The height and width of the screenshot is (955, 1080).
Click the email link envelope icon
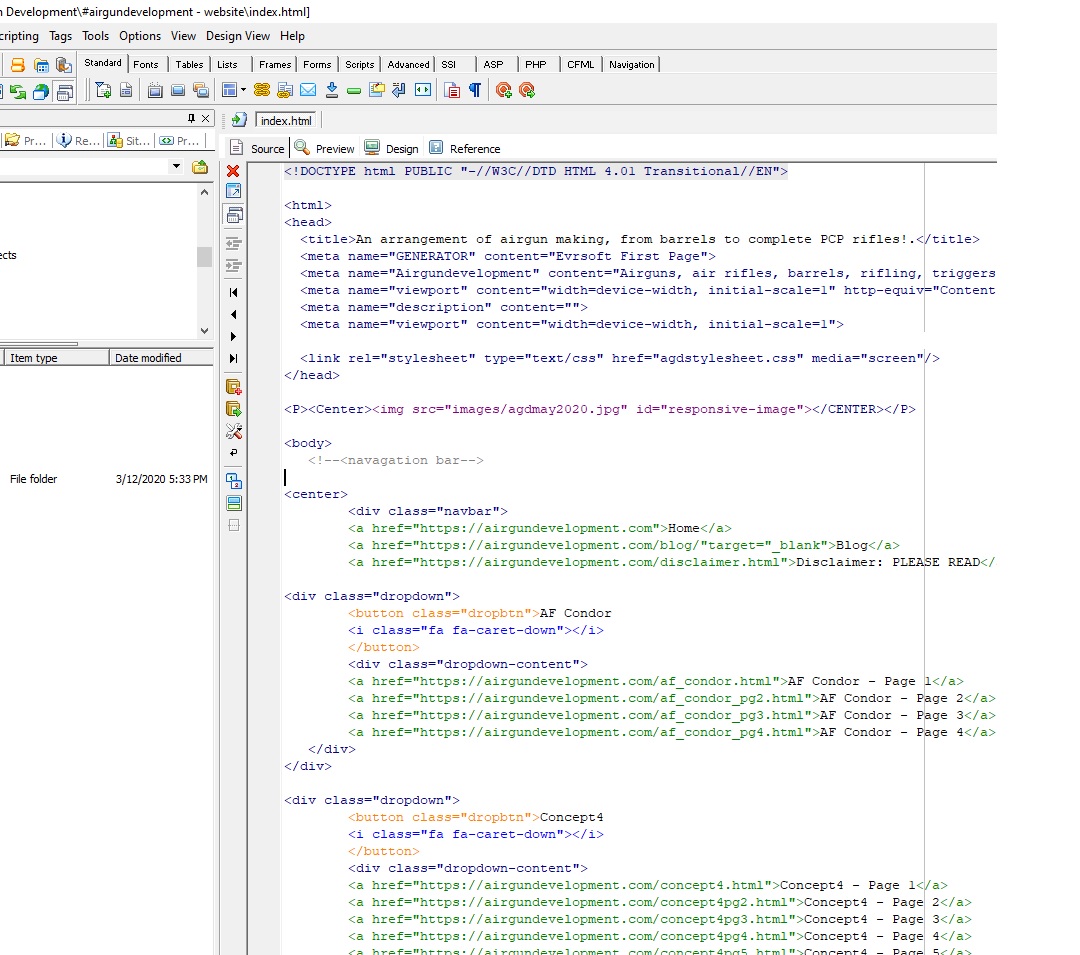[308, 91]
